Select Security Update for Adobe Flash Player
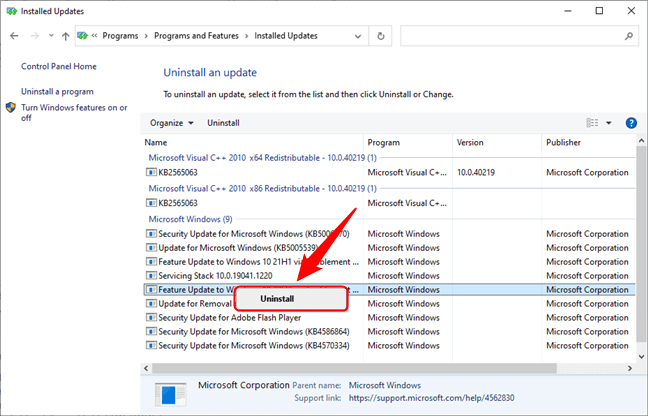This screenshot has height=416, width=648. (x=389, y=318)
